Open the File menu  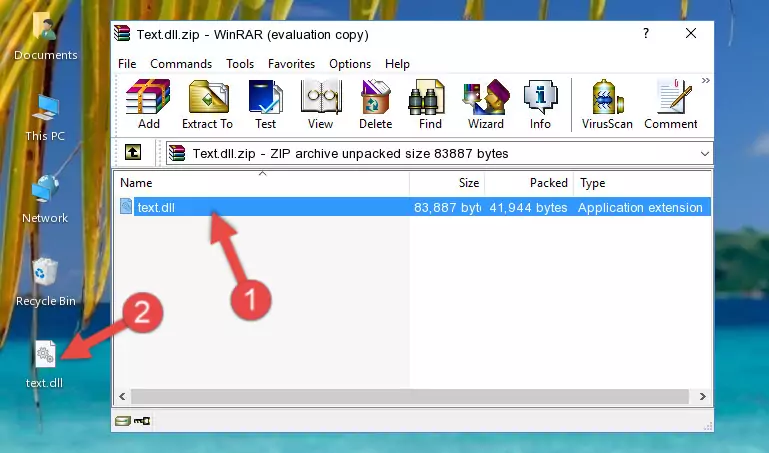point(127,64)
